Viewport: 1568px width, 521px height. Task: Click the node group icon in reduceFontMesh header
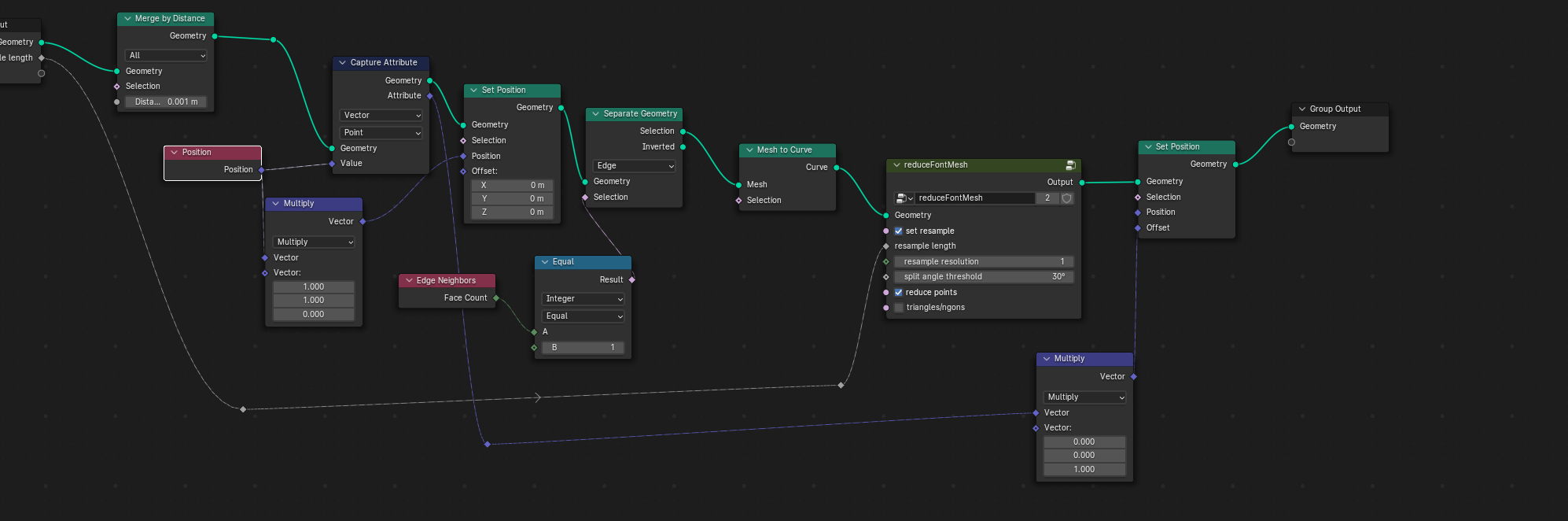pos(1070,165)
